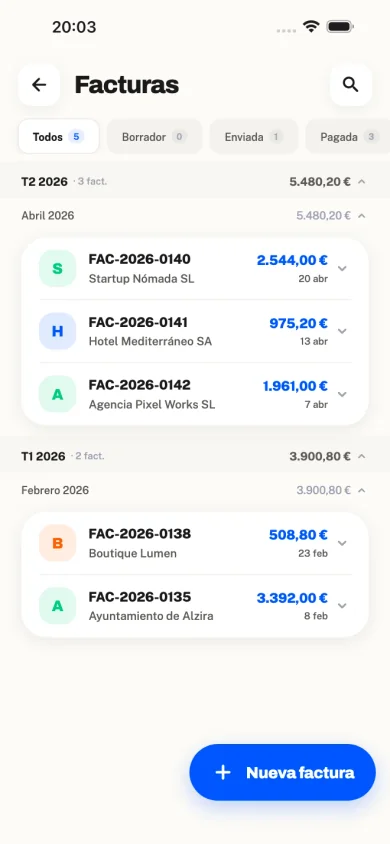The width and height of the screenshot is (390, 844).
Task: Collapse the T2 2026 quarter section
Action: click(362, 182)
